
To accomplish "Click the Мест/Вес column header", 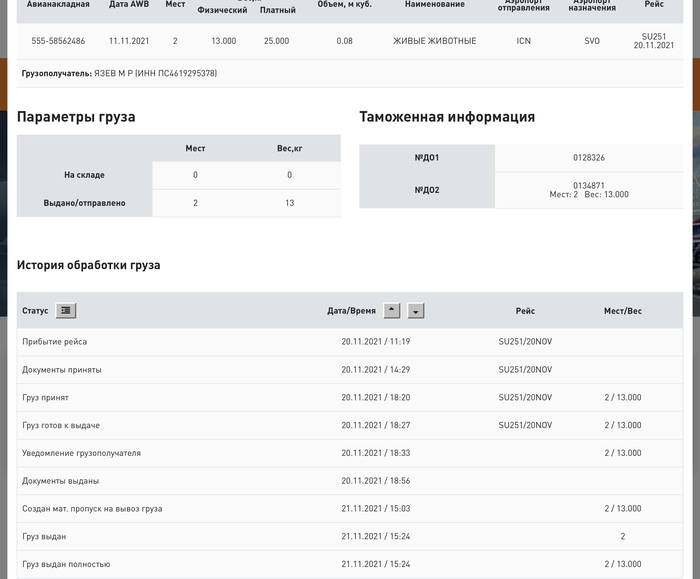I will point(623,311).
